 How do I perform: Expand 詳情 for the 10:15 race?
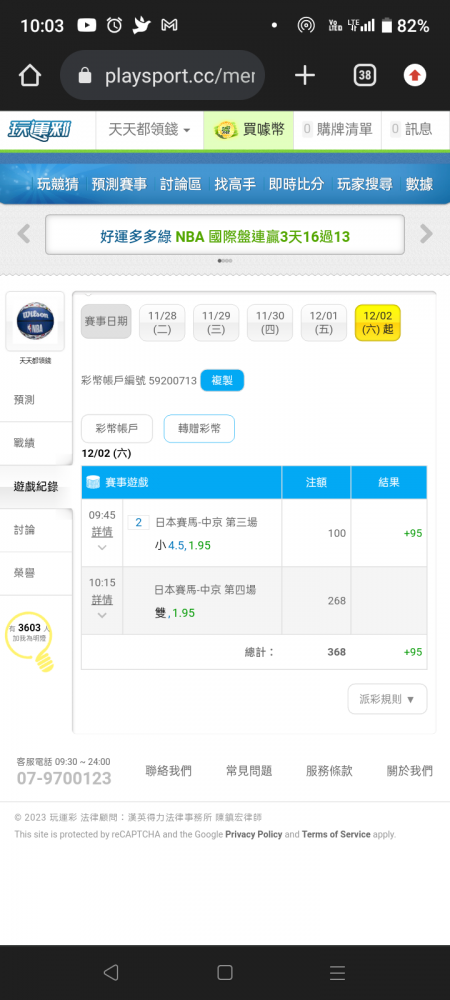point(102,600)
